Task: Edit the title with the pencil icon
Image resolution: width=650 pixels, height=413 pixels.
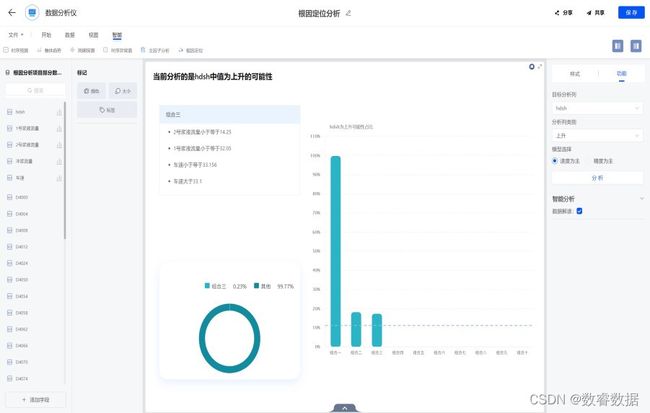Action: pos(348,13)
